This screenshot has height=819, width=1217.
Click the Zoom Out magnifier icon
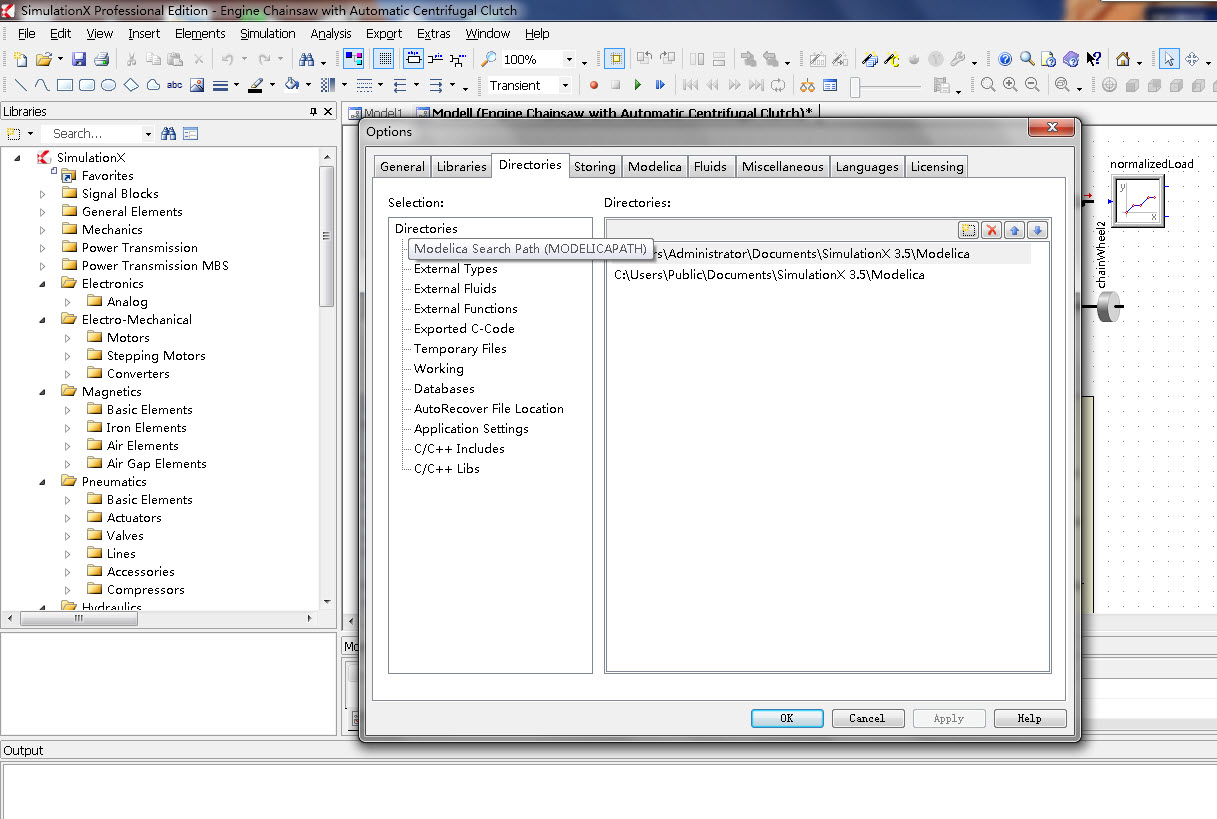[x=1032, y=85]
